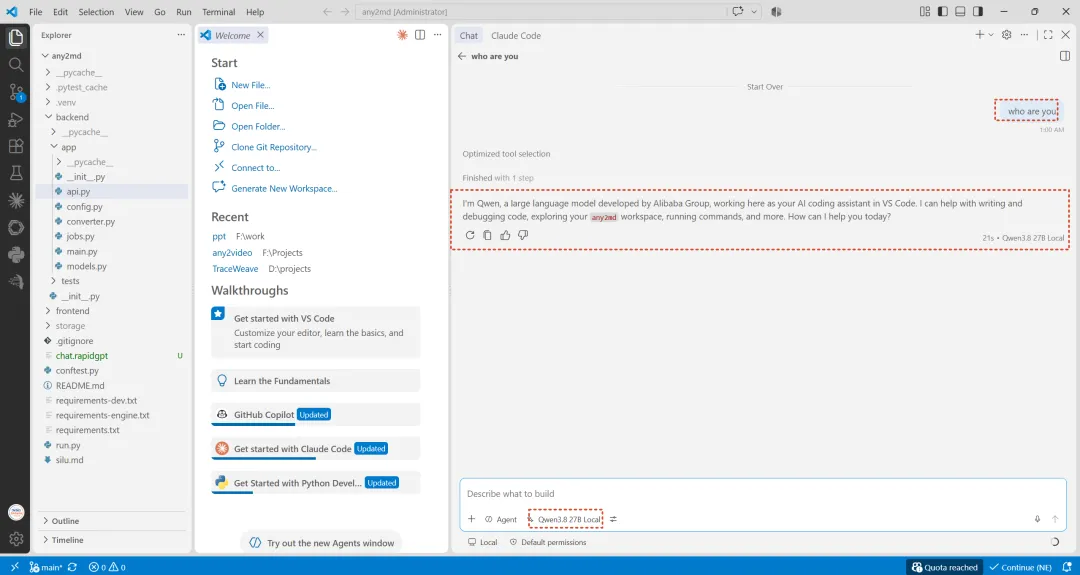The height and width of the screenshot is (575, 1080).
Task: Split the editor right
Action: click(419, 35)
